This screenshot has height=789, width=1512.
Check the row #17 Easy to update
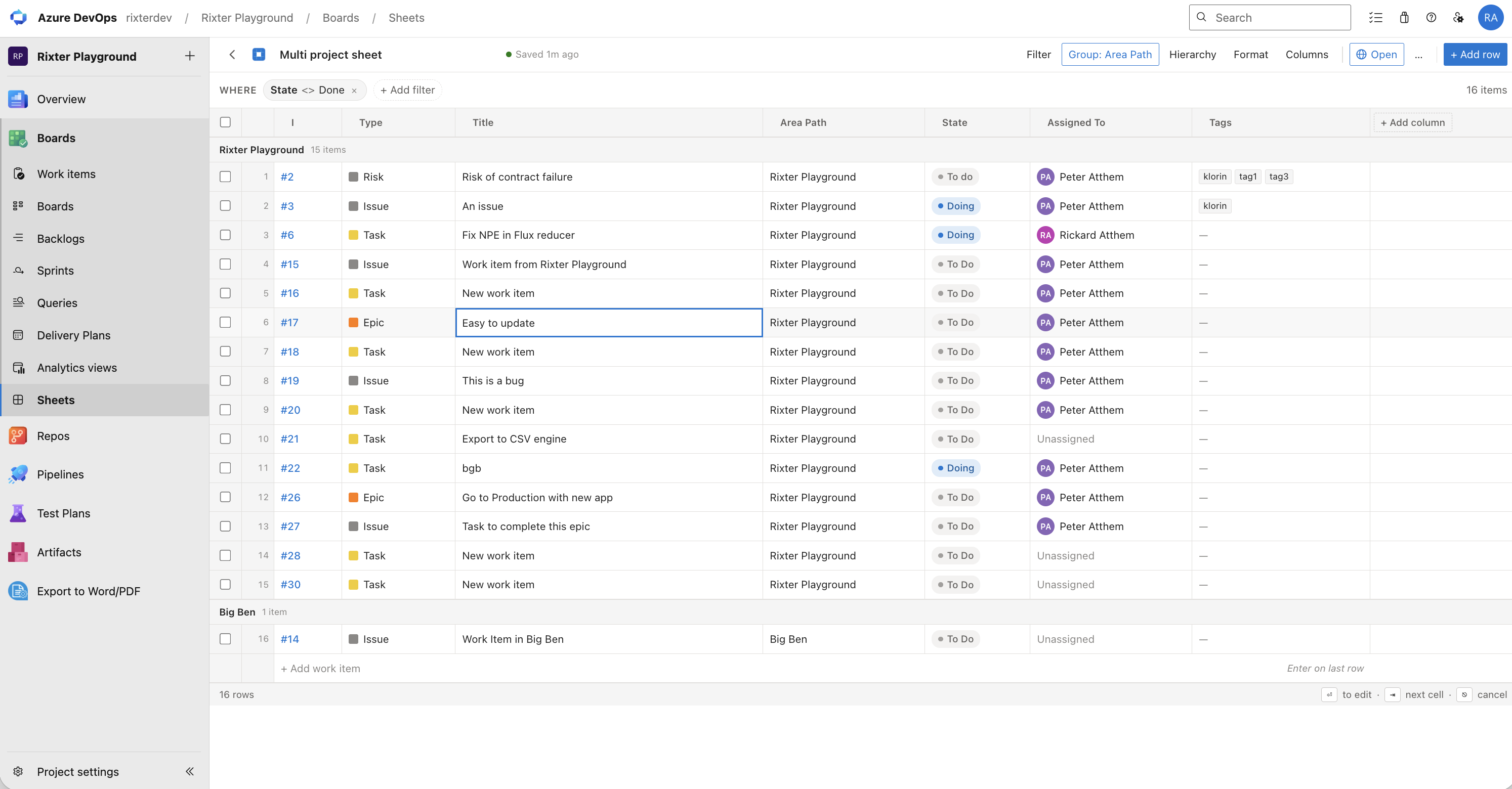click(225, 323)
